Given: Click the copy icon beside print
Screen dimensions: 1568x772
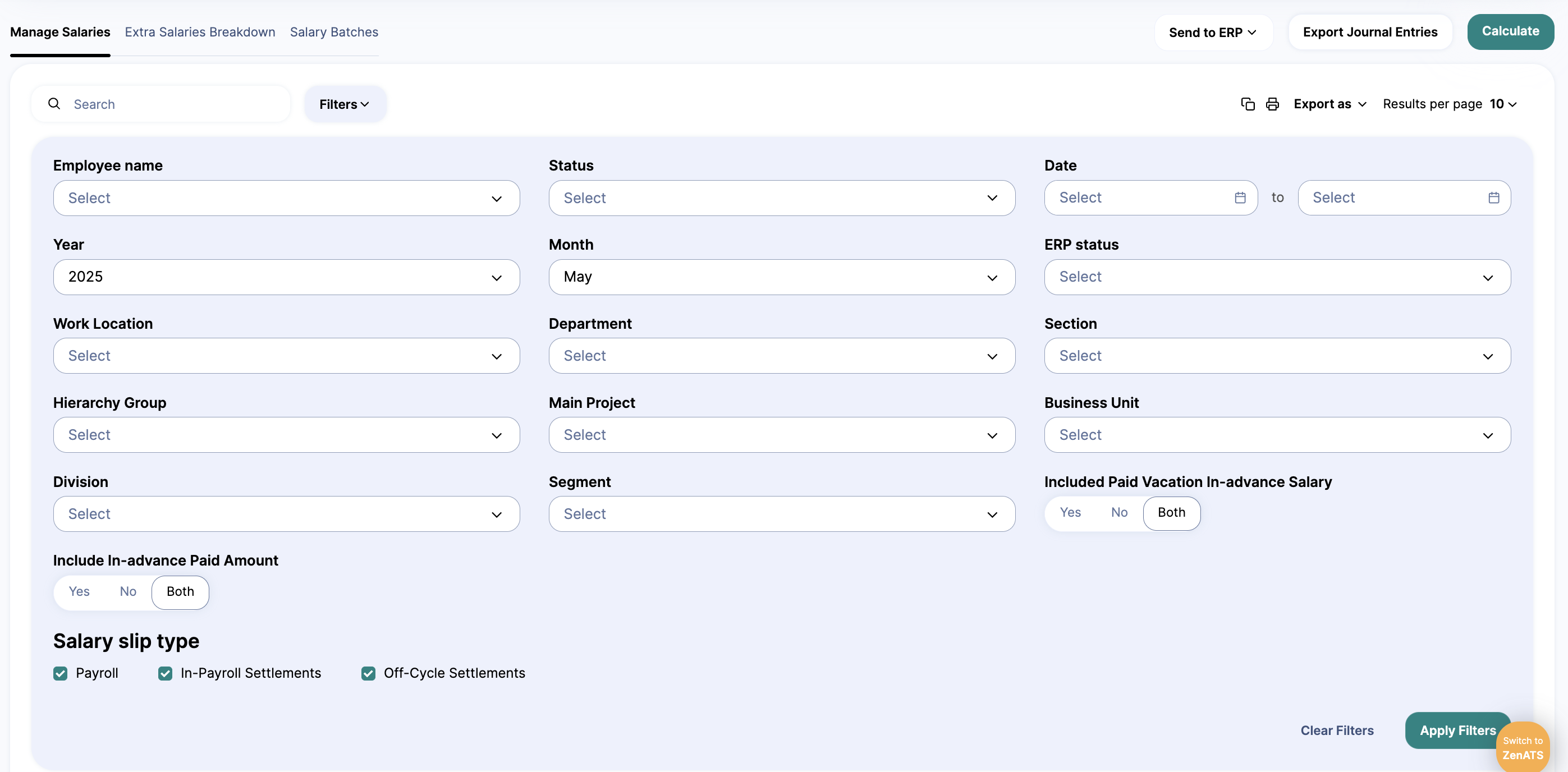Looking at the screenshot, I should tap(1247, 104).
